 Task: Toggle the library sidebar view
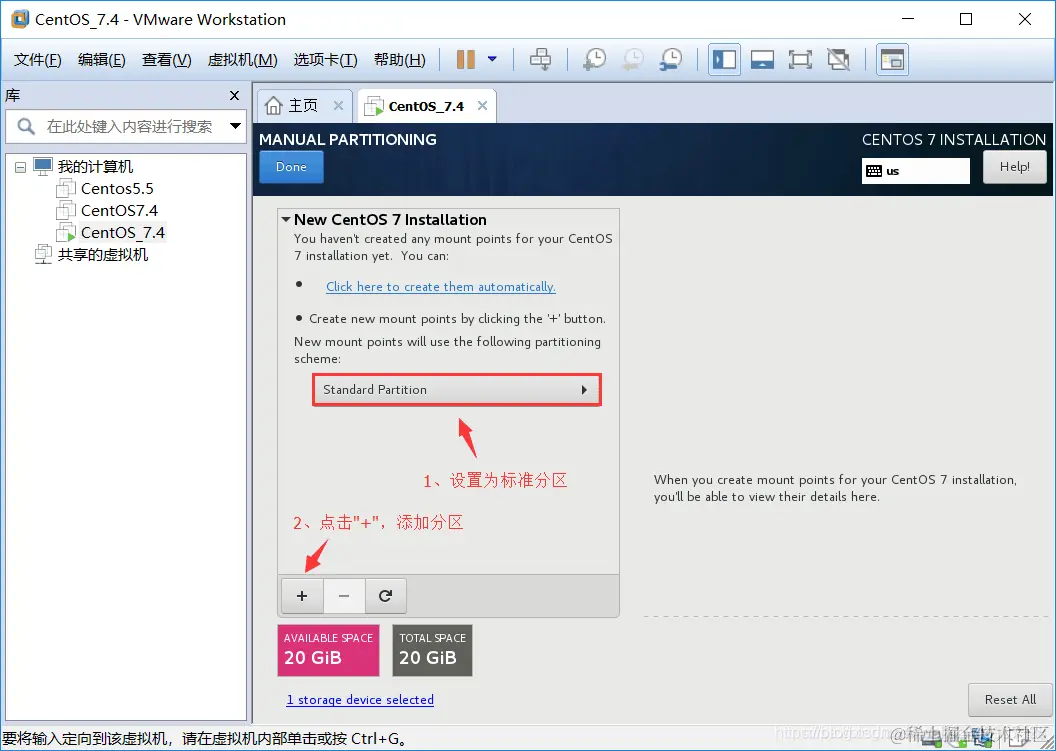(x=724, y=59)
